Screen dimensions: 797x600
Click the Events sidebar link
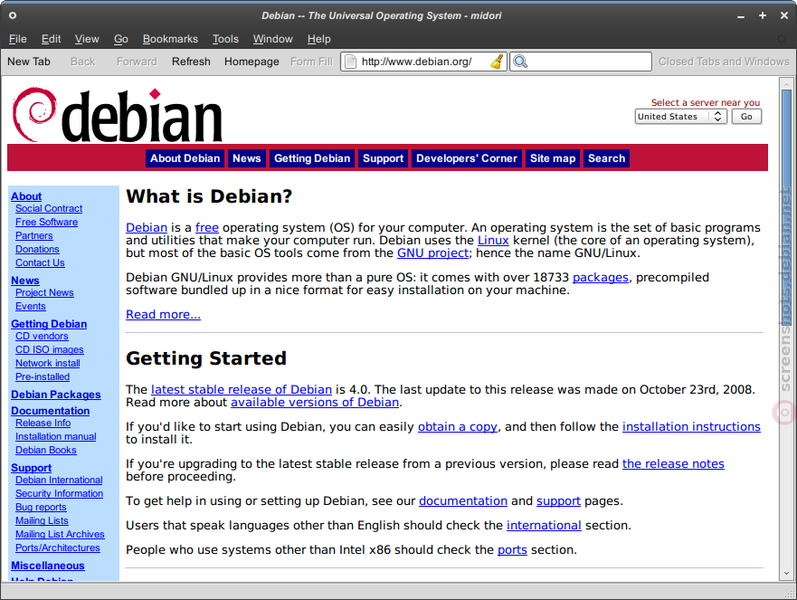30,307
